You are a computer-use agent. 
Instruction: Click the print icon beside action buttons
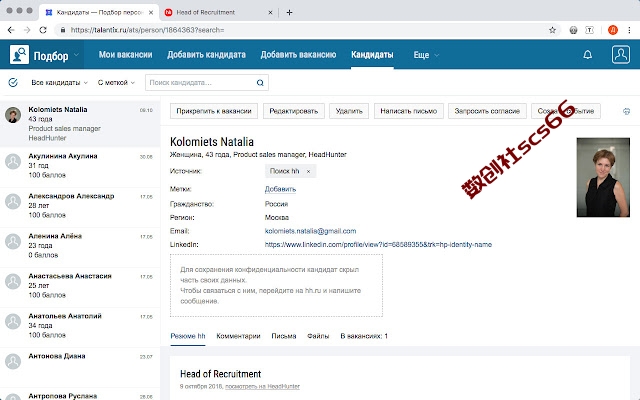tap(626, 111)
